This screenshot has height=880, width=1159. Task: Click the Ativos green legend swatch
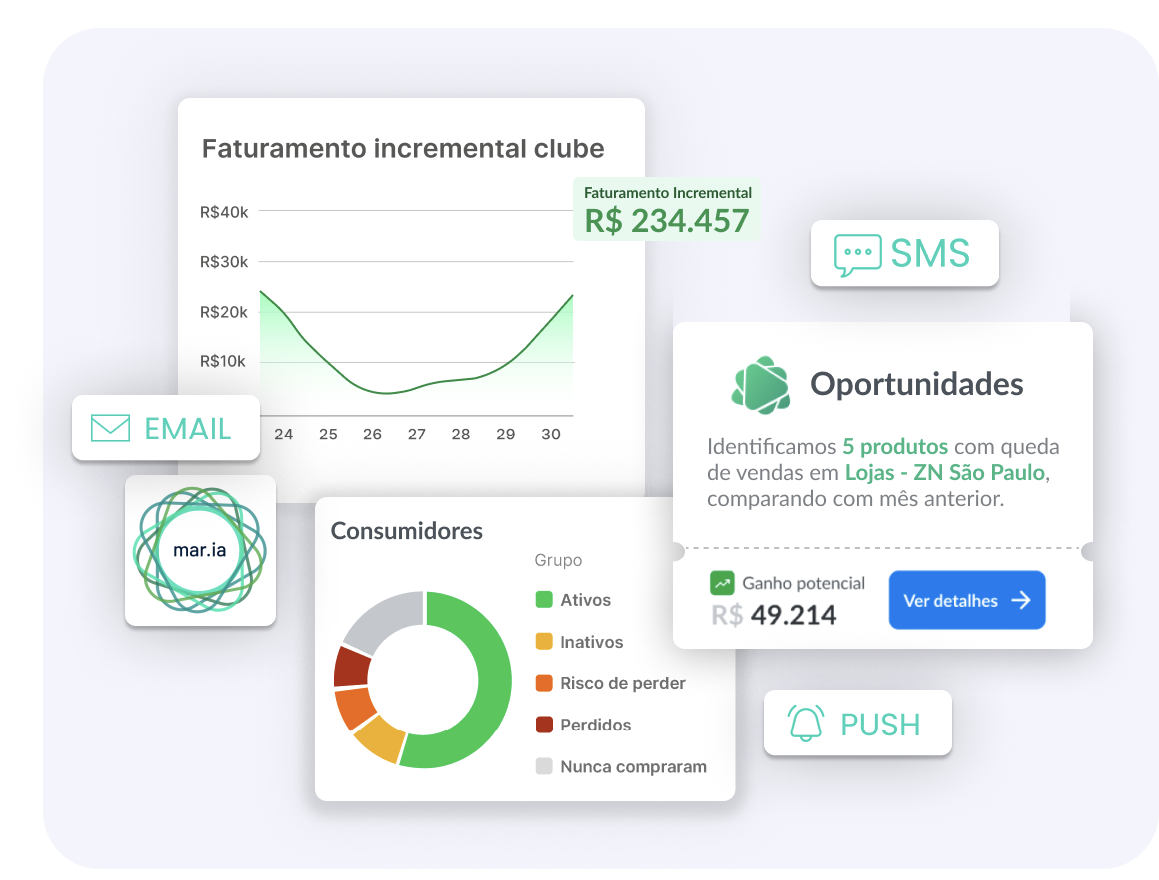pos(544,600)
